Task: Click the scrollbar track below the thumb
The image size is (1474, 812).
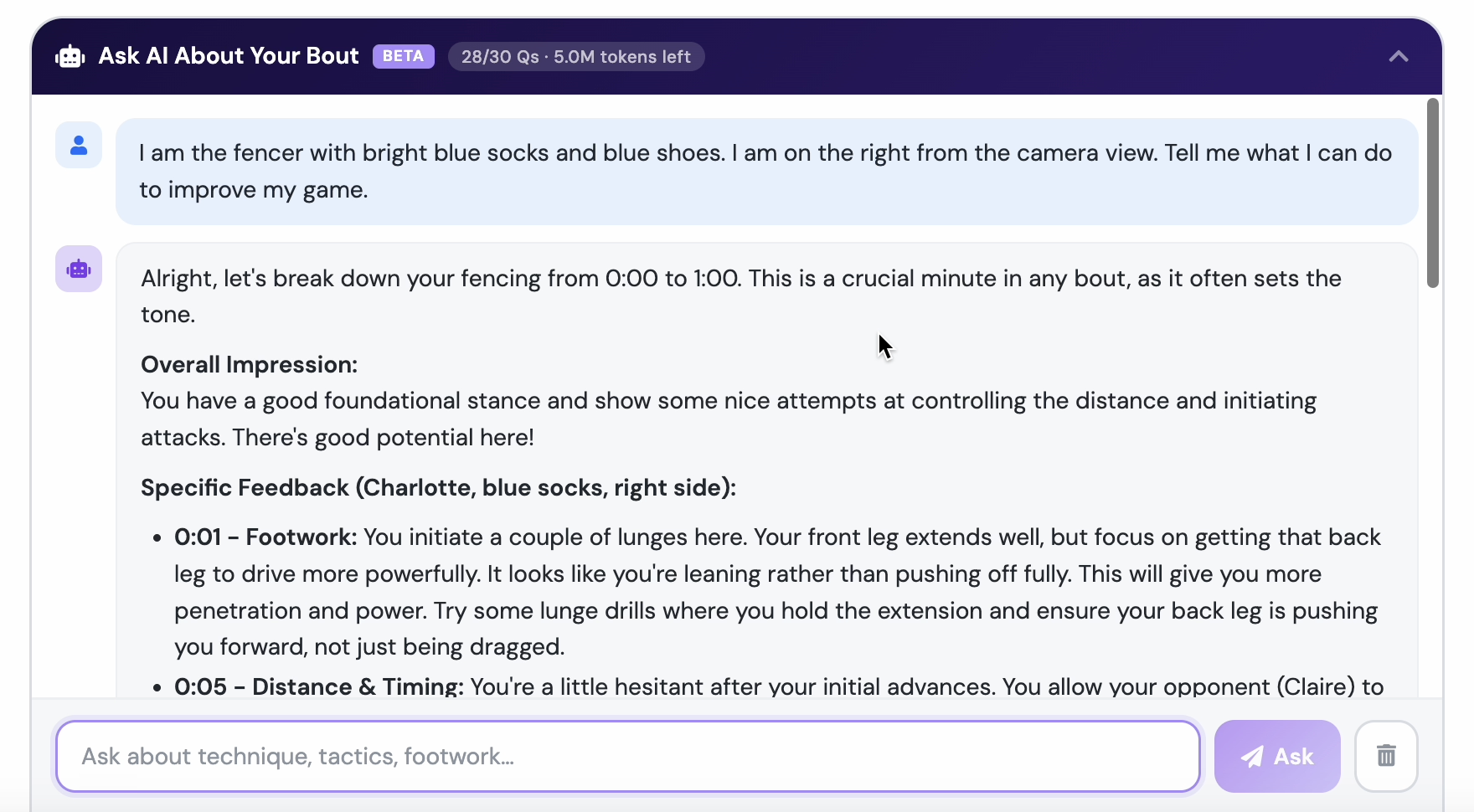Action: pyautogui.click(x=1433, y=502)
